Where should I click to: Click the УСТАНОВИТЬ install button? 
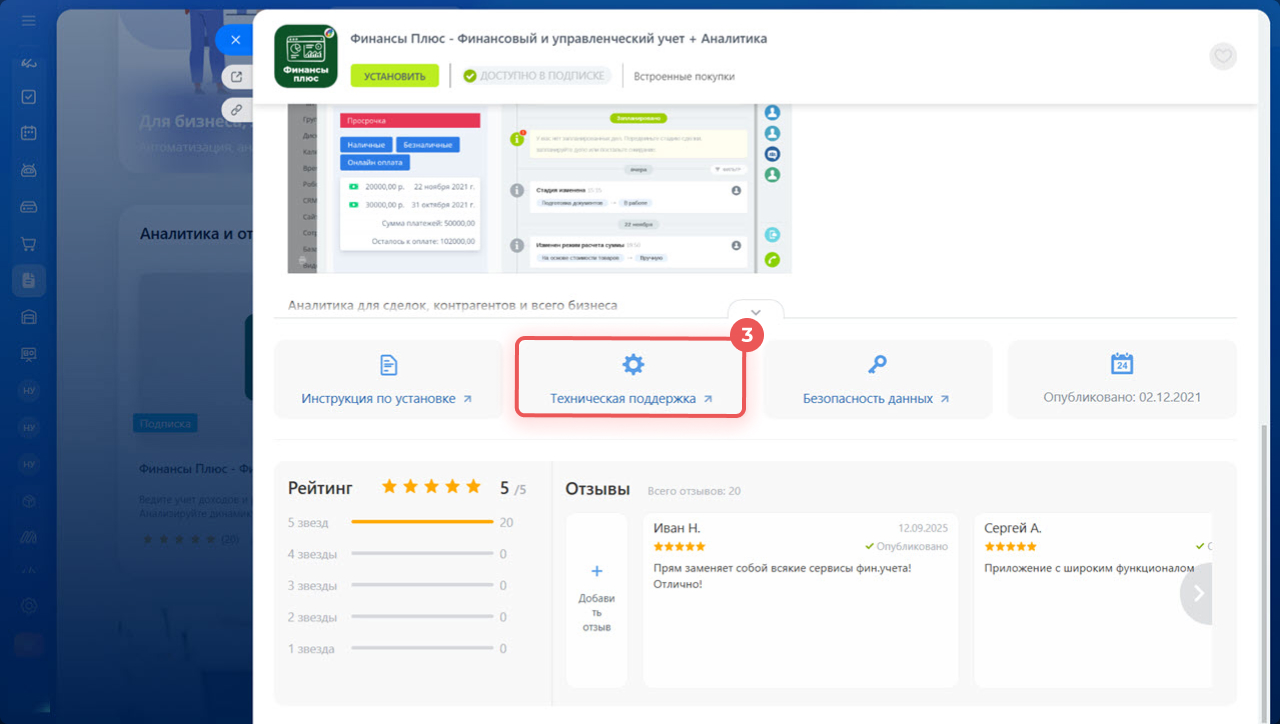pos(395,76)
